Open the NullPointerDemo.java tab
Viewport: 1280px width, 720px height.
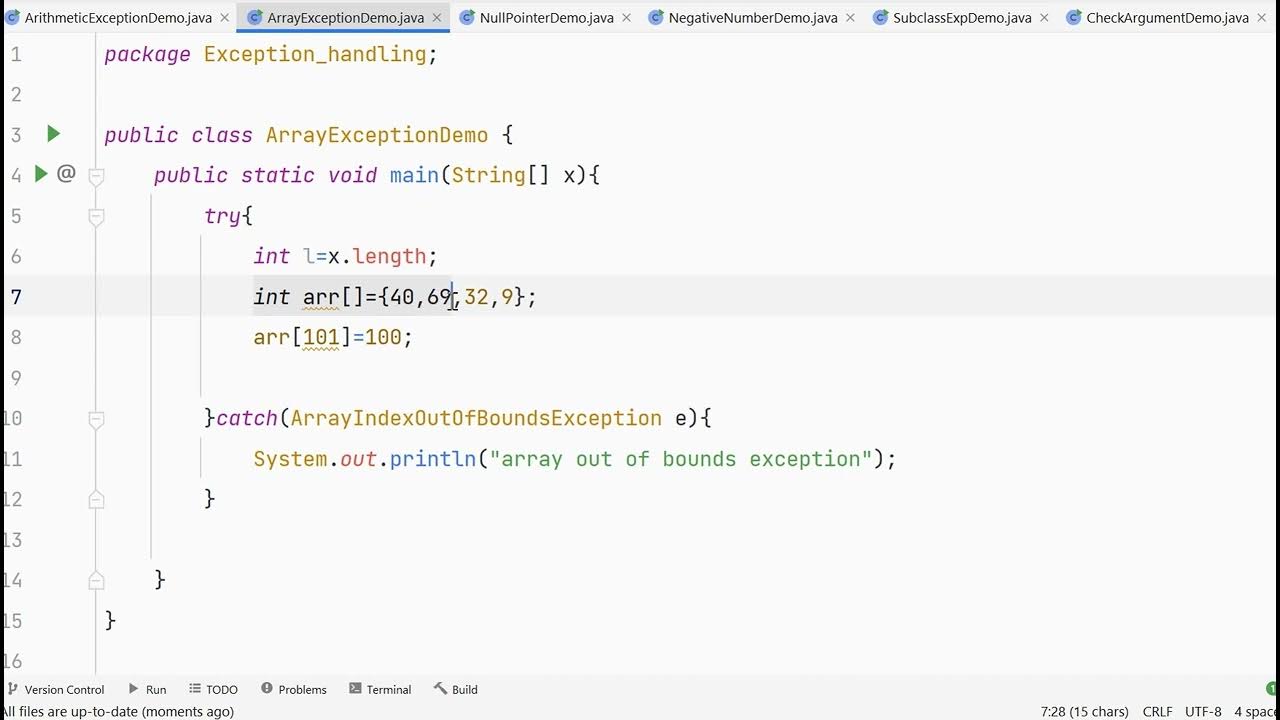[x=546, y=18]
